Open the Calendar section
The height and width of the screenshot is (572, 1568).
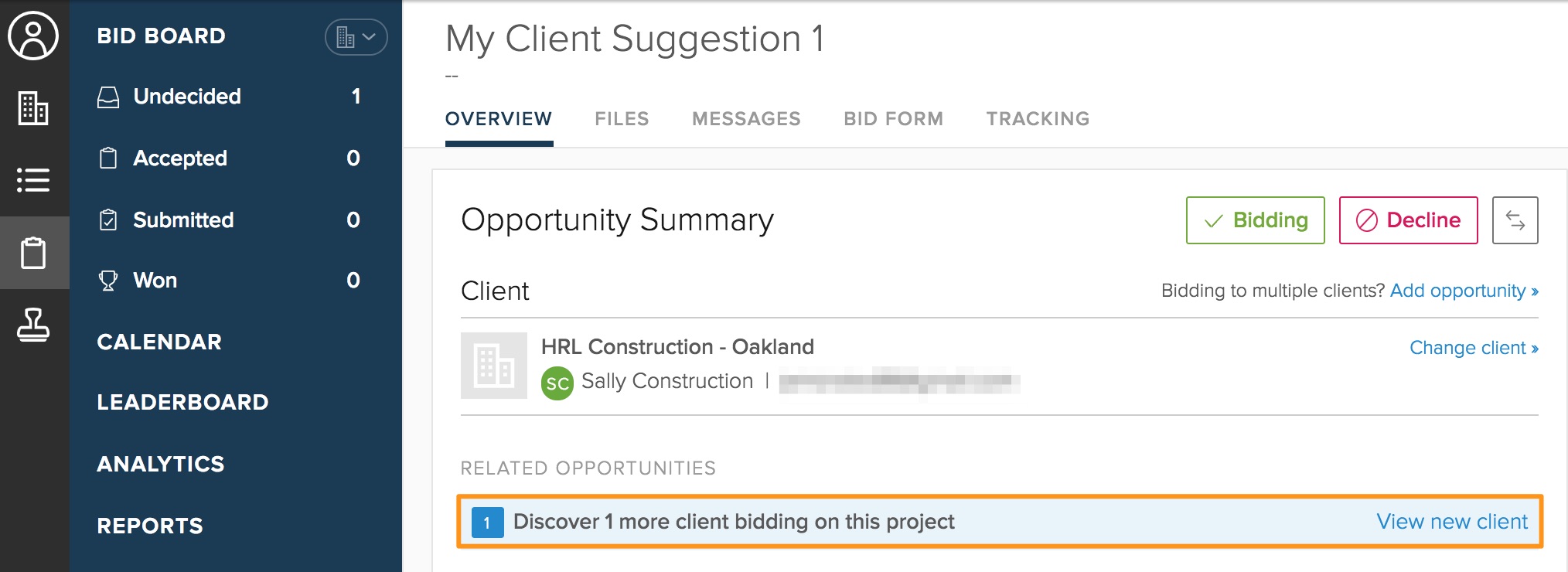point(159,342)
